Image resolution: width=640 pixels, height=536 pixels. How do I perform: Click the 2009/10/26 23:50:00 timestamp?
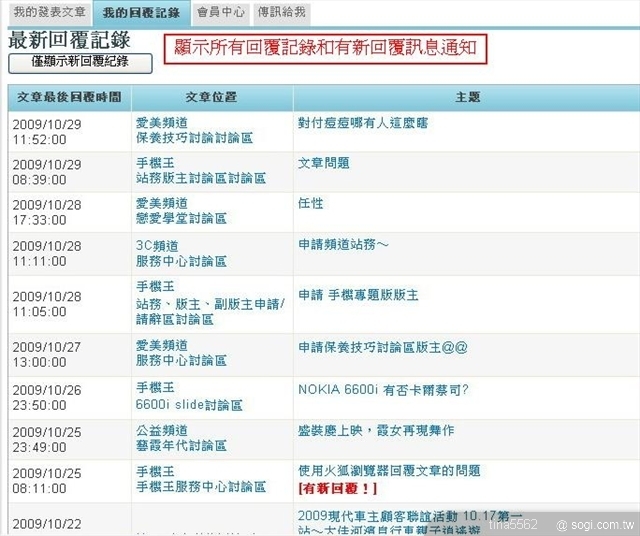click(x=47, y=398)
